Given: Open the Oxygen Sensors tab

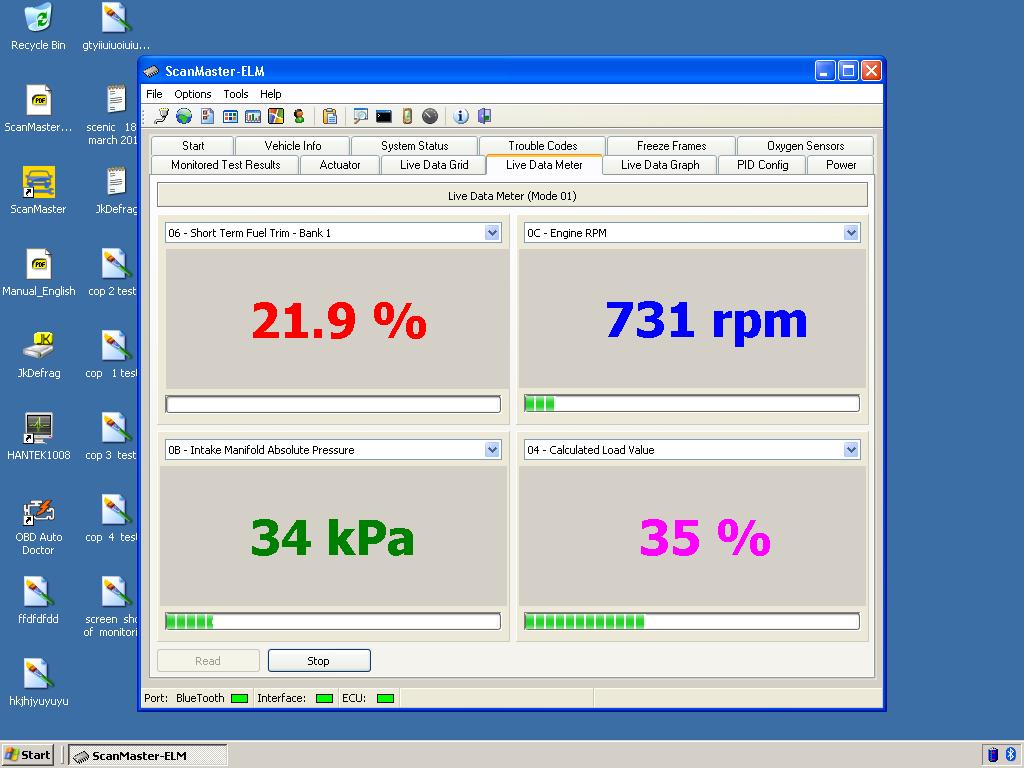Looking at the screenshot, I should pos(805,146).
